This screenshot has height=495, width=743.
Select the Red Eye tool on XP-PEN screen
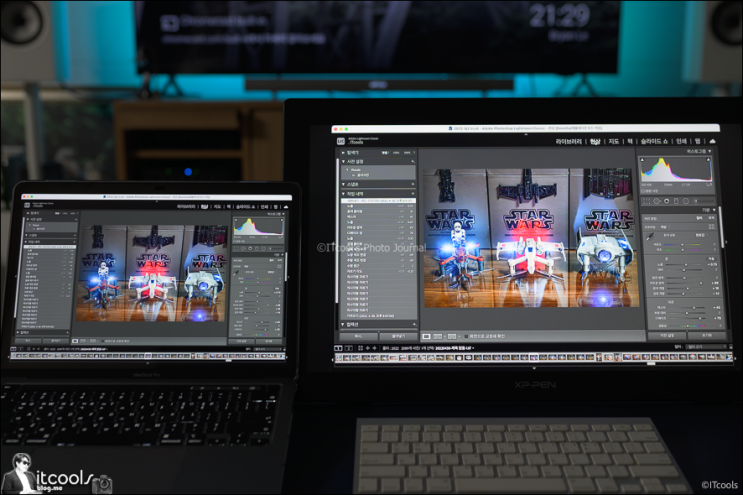[667, 201]
